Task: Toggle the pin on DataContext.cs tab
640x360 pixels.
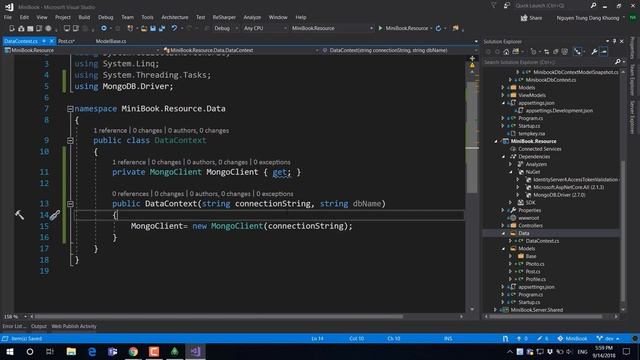Action: pos(44,41)
